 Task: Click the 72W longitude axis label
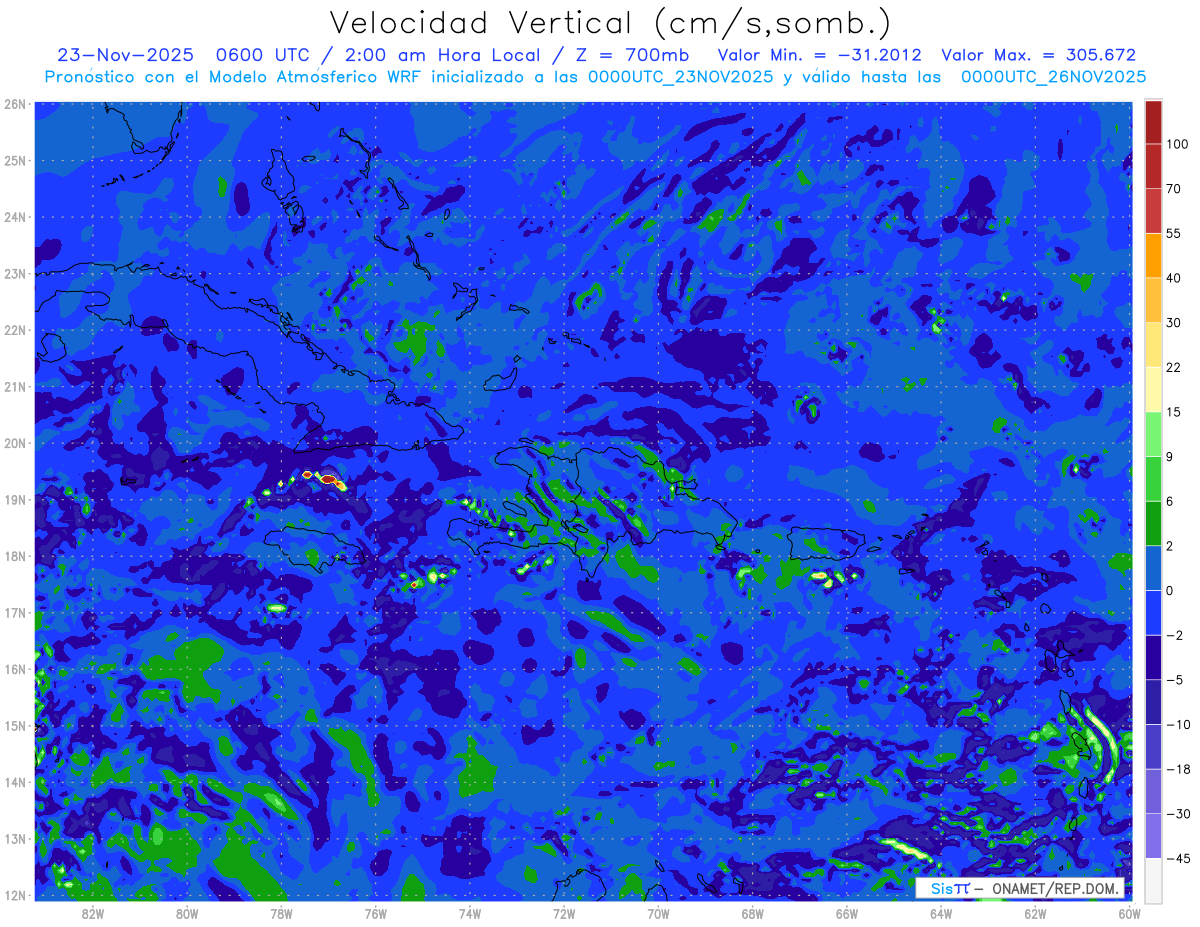[564, 913]
